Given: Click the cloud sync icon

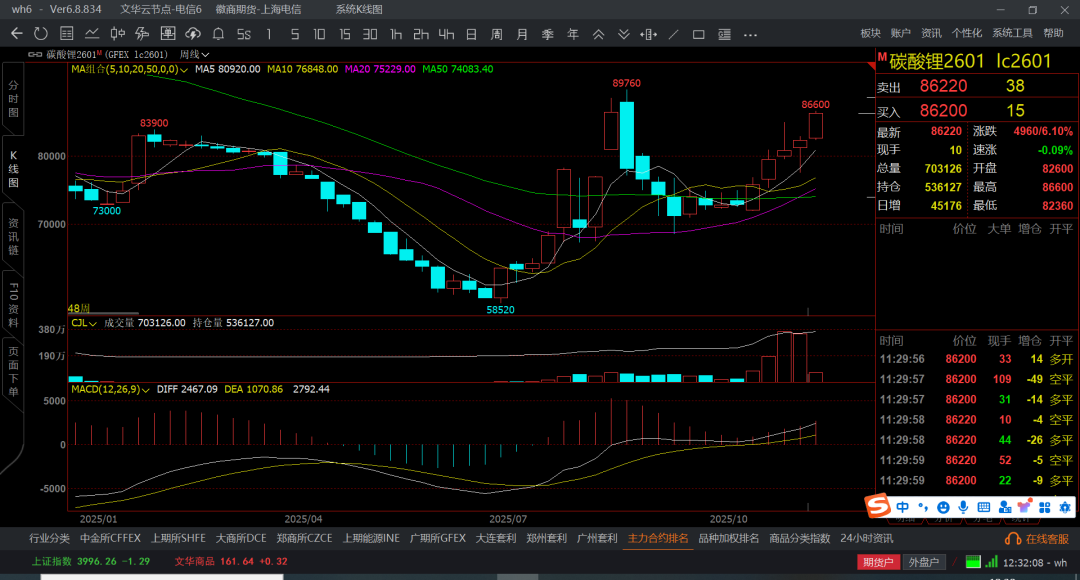Looking at the screenshot, I should [192, 34].
